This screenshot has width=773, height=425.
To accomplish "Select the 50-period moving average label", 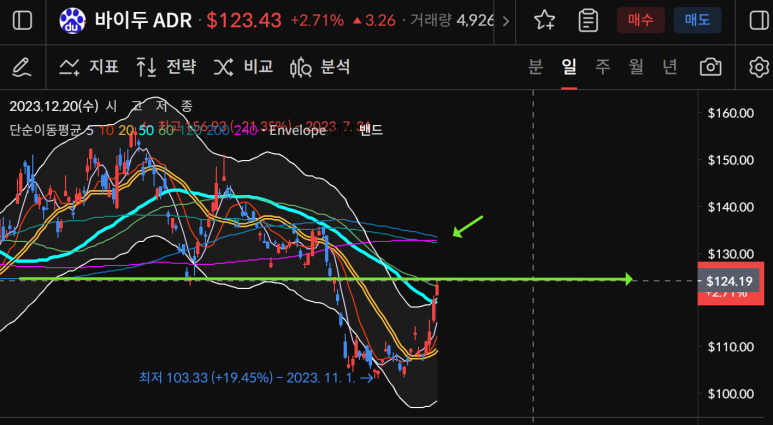I will click(x=145, y=131).
